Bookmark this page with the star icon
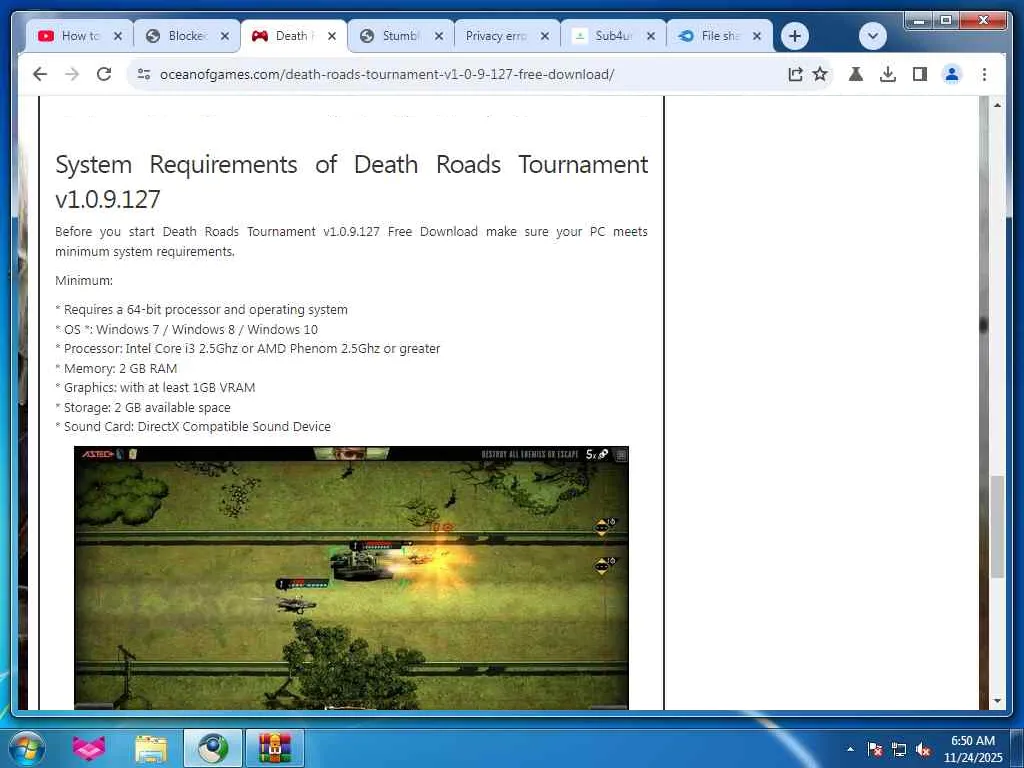The width and height of the screenshot is (1024, 768). pos(820,74)
